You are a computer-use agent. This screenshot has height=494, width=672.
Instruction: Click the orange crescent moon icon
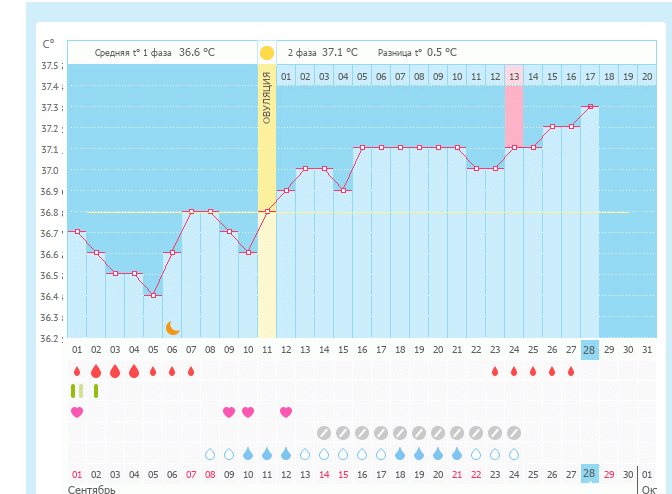pos(172,327)
